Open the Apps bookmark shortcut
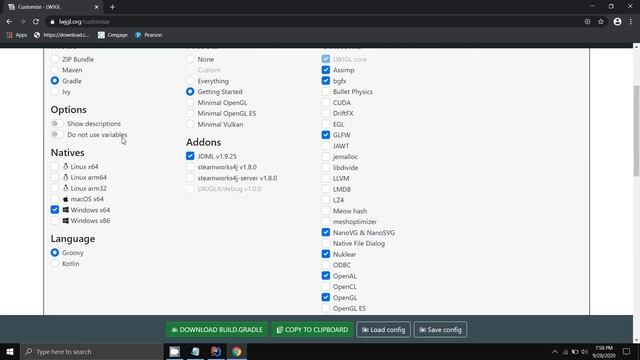 coord(17,35)
